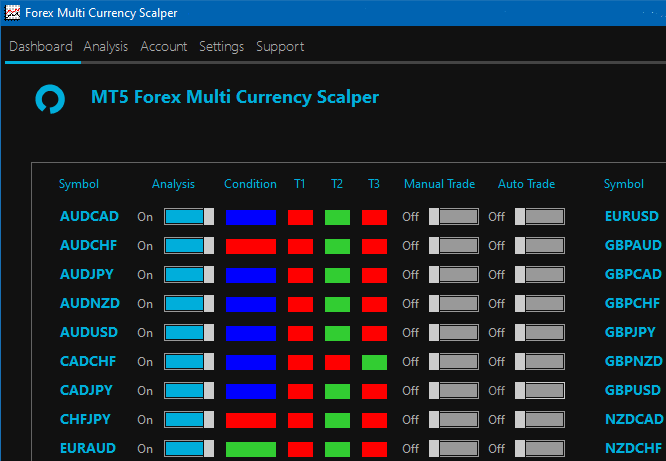666x461 pixels.
Task: Switch on Manual Trade for AUDUSD
Action: [x=454, y=332]
